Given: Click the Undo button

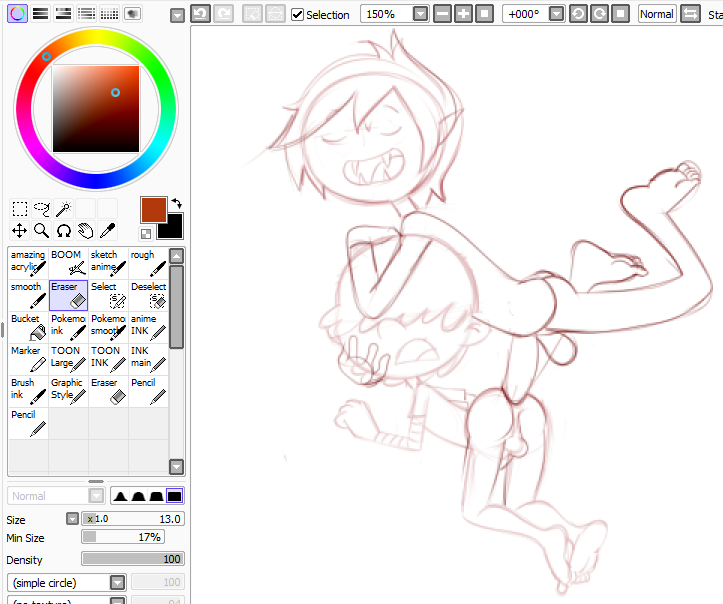Looking at the screenshot, I should (200, 14).
